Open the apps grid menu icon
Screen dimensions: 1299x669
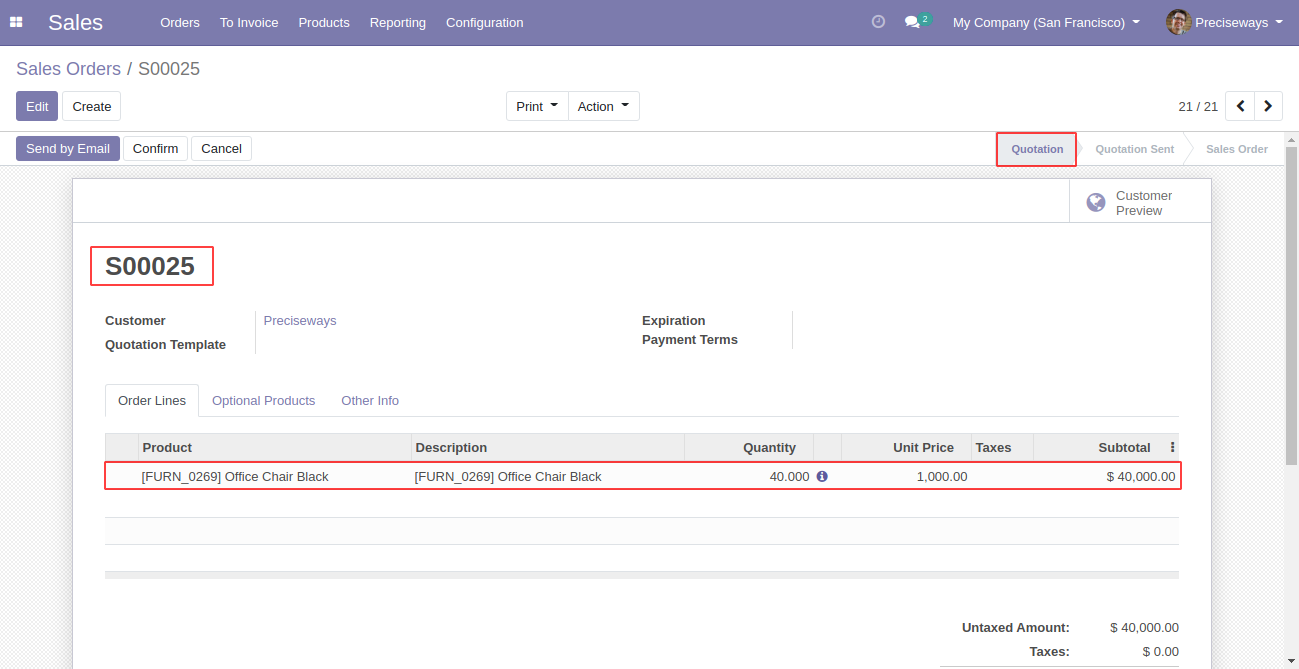click(x=16, y=22)
